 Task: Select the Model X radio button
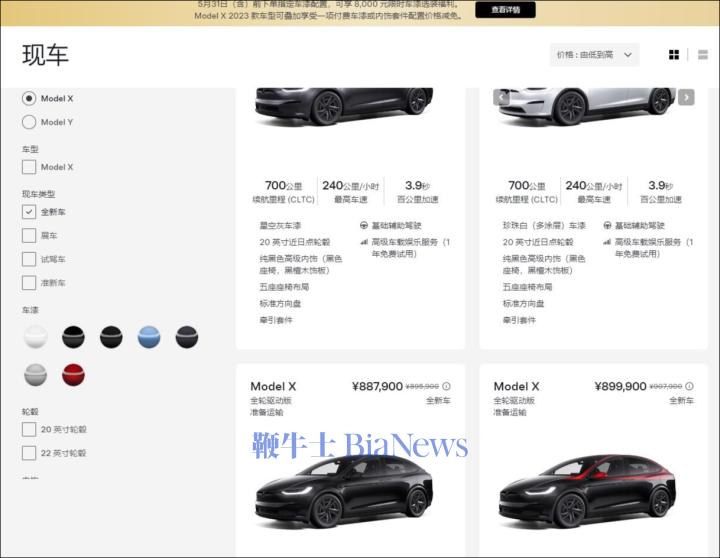pyautogui.click(x=29, y=98)
